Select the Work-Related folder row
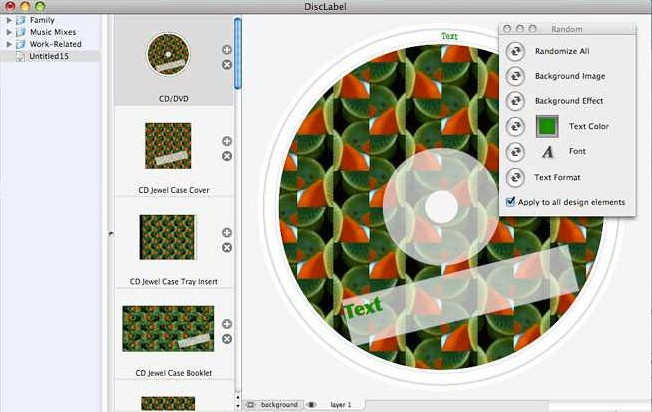Screen dimensions: 652x412 (50, 44)
